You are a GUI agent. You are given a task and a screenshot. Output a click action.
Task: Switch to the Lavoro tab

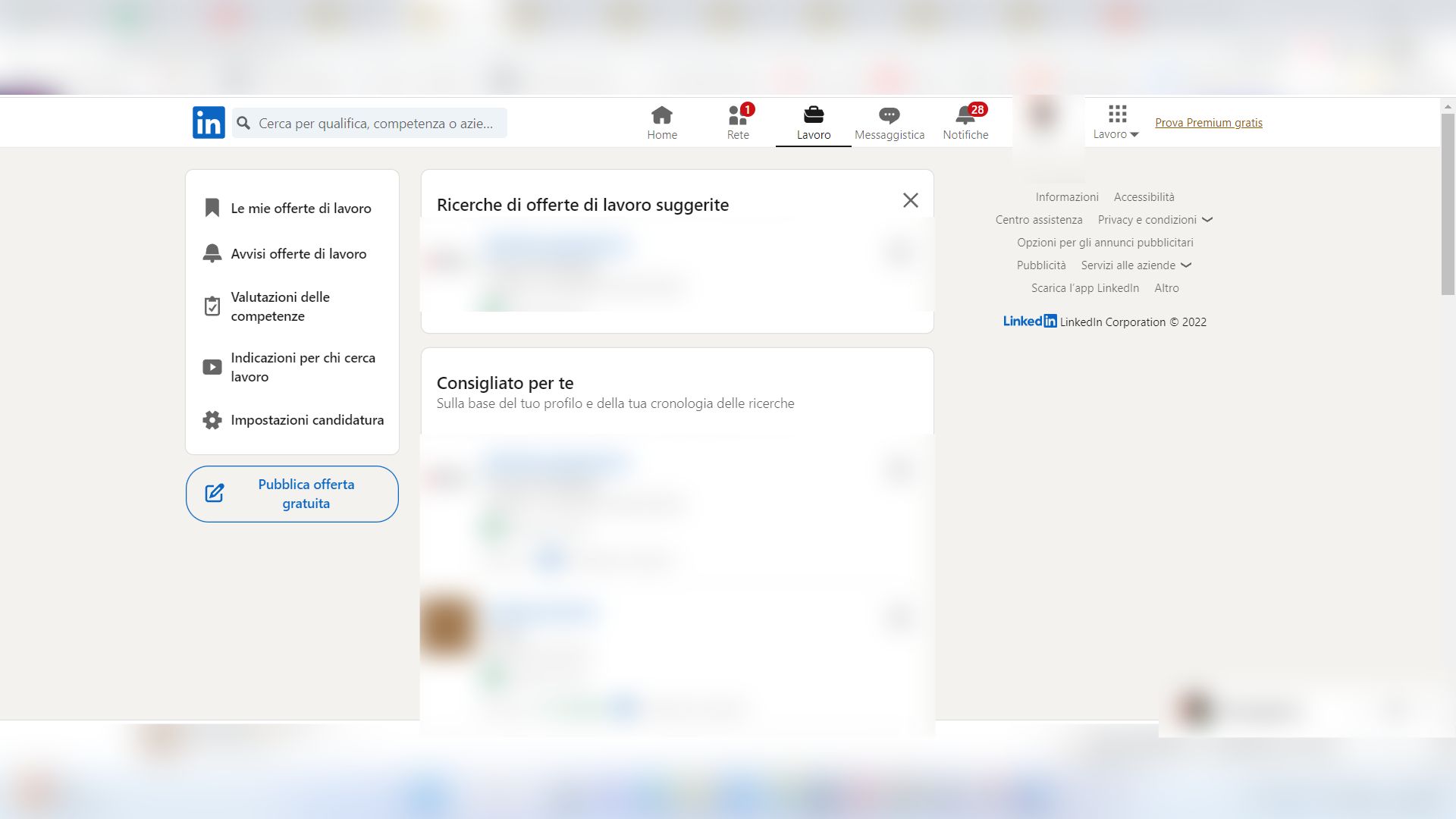coord(814,122)
